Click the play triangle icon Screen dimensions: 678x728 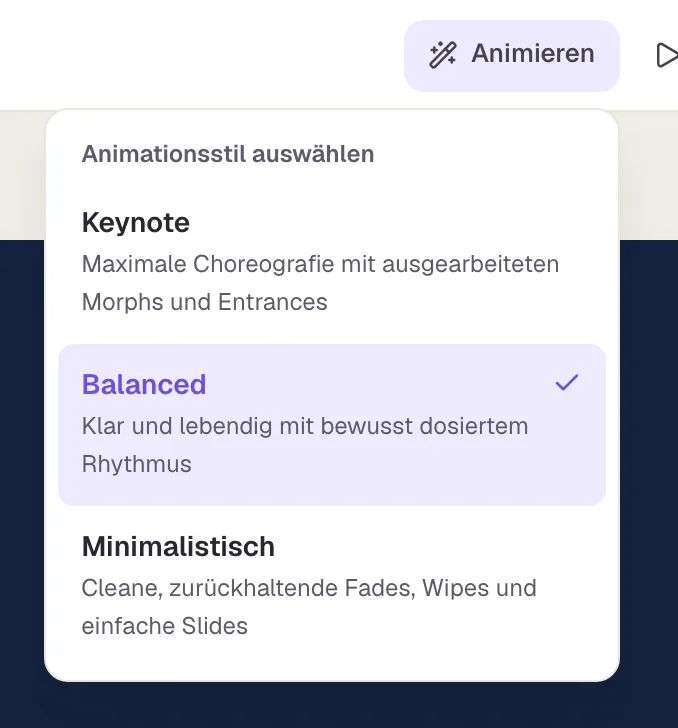point(667,55)
